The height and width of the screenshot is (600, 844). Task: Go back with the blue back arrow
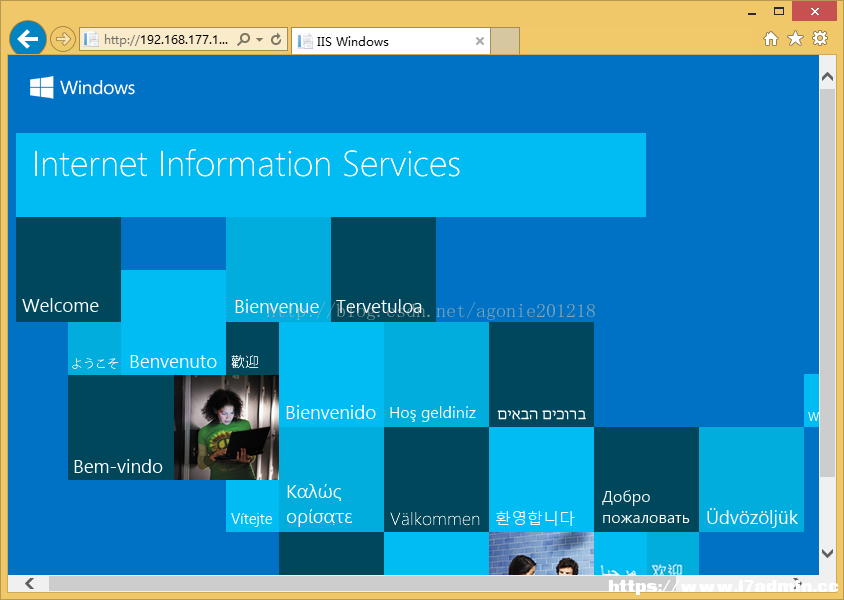point(27,39)
